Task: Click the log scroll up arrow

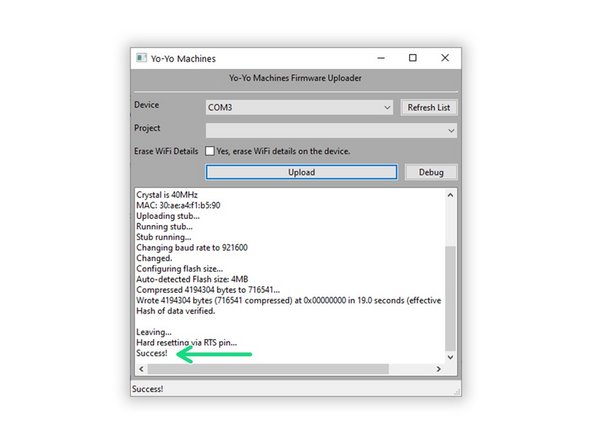Action: (450, 195)
